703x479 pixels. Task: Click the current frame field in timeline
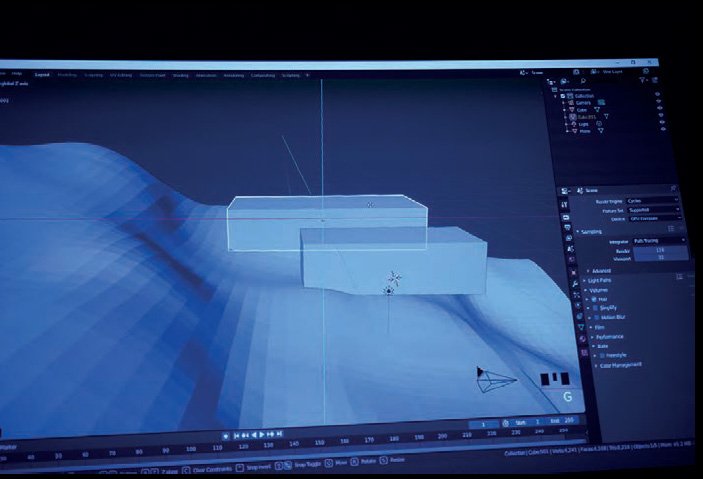pos(483,424)
